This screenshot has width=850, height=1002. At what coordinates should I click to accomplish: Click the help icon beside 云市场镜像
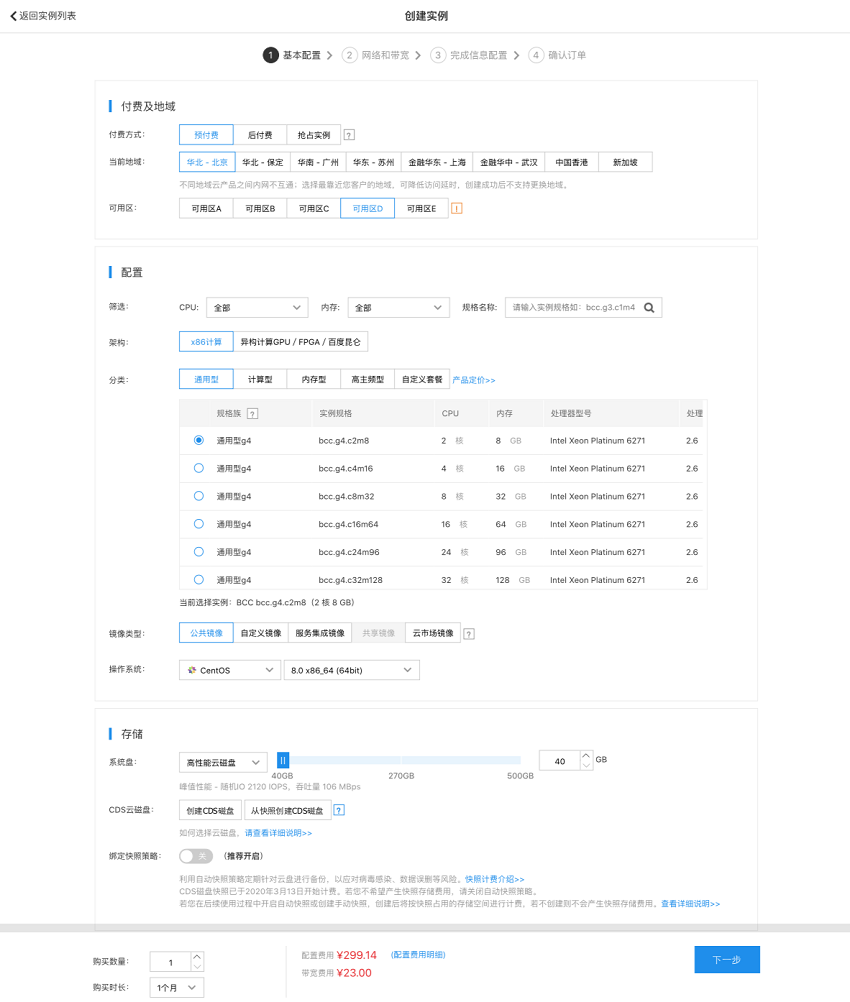click(x=469, y=634)
